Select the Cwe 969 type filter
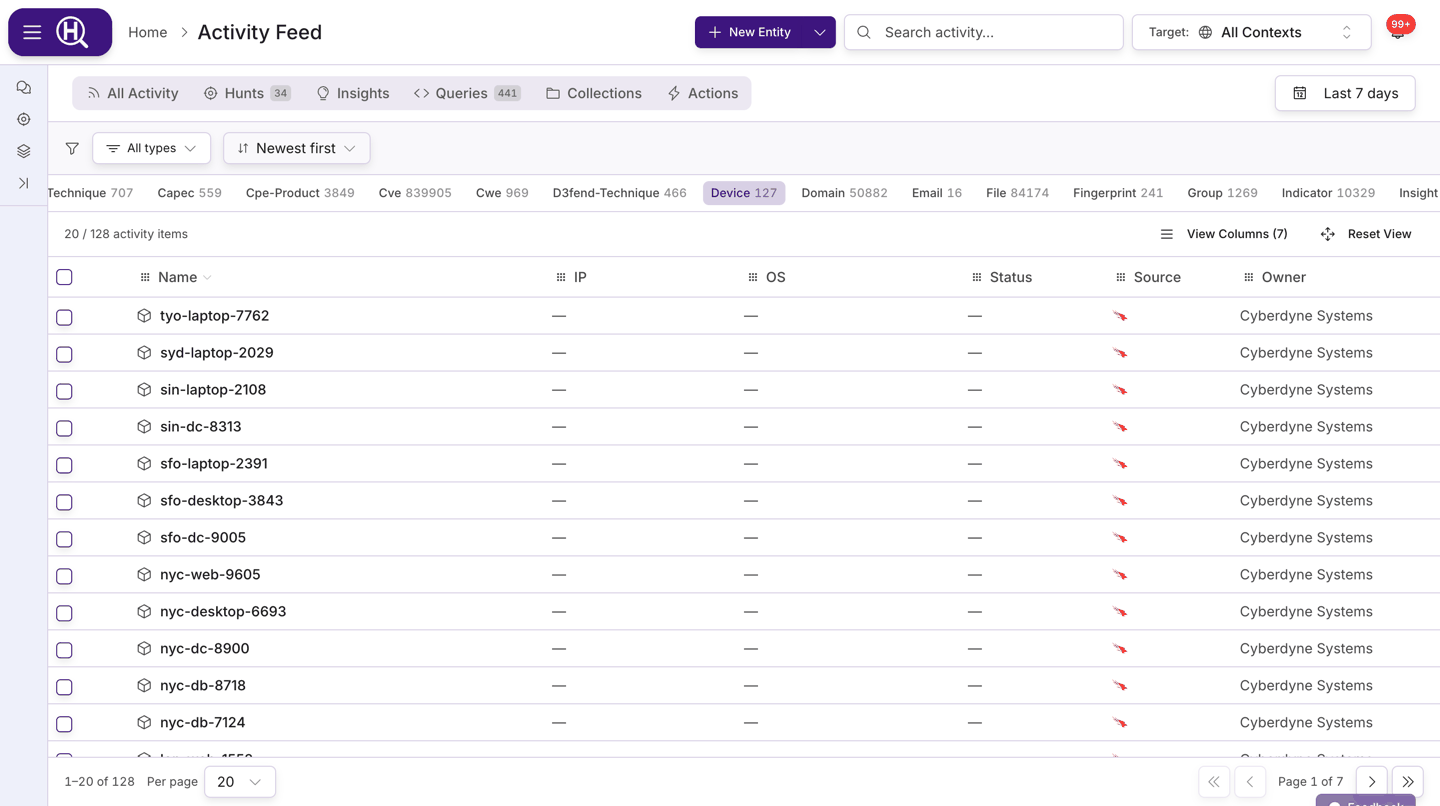This screenshot has height=806, width=1440. coord(502,193)
